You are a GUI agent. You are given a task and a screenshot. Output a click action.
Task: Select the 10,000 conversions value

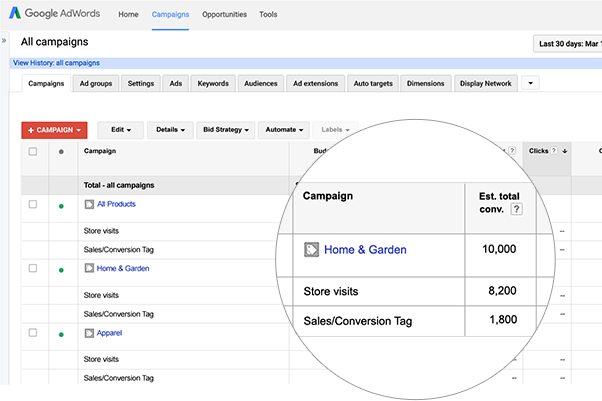(499, 249)
